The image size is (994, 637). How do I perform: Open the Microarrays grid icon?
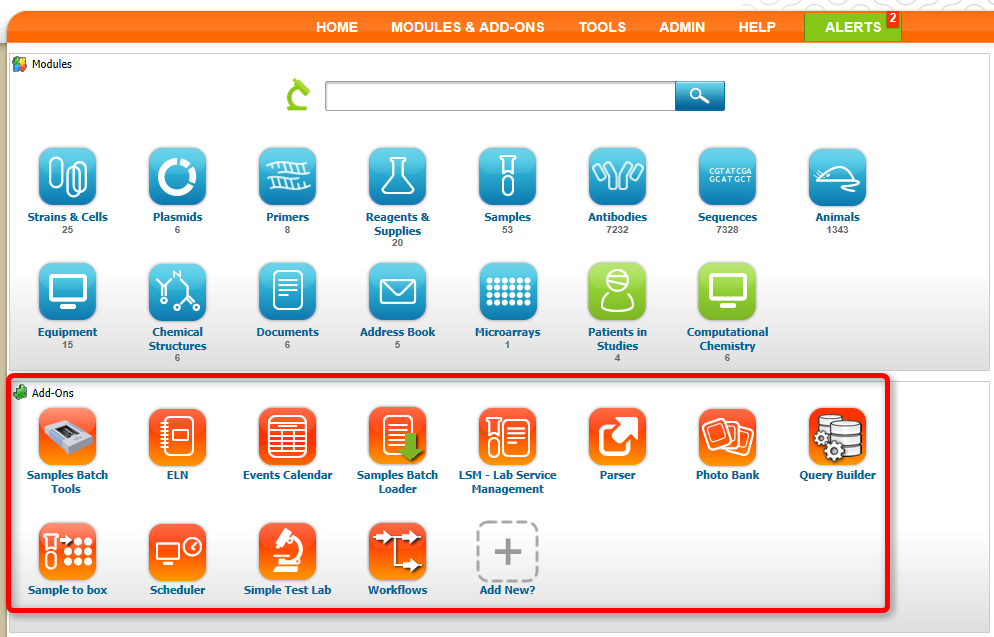tap(507, 292)
